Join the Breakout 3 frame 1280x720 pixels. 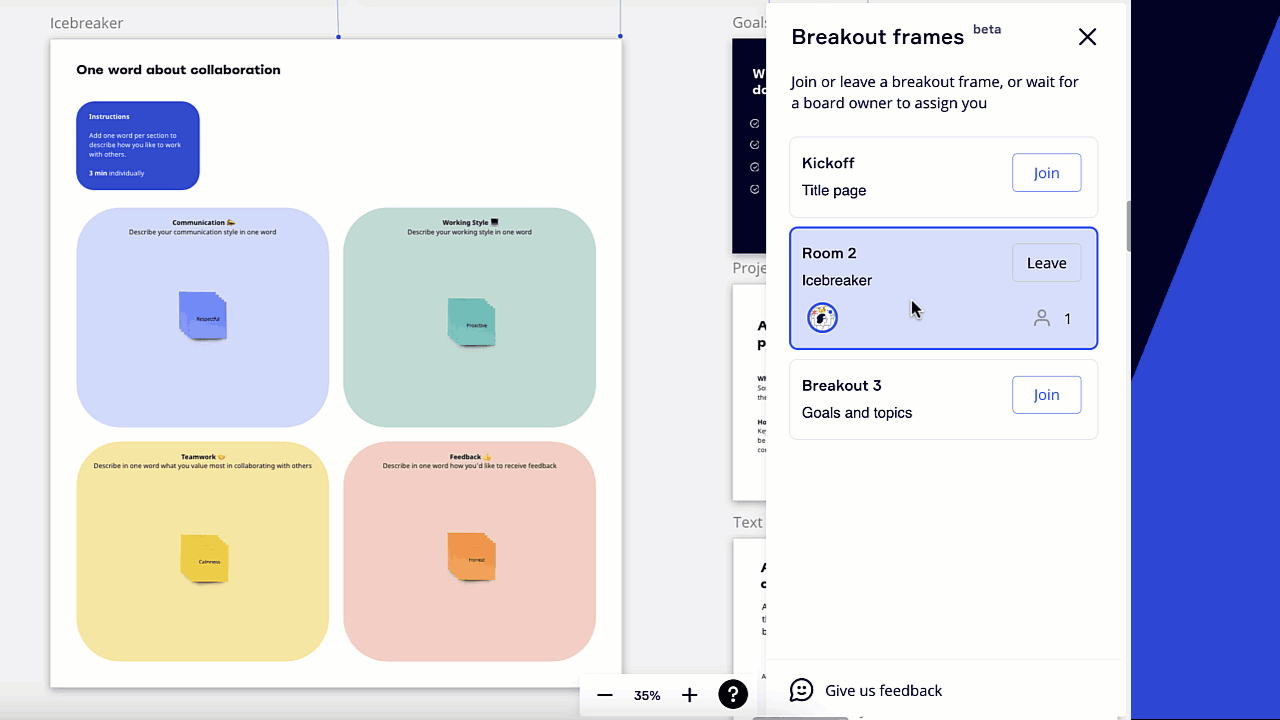tap(1046, 395)
